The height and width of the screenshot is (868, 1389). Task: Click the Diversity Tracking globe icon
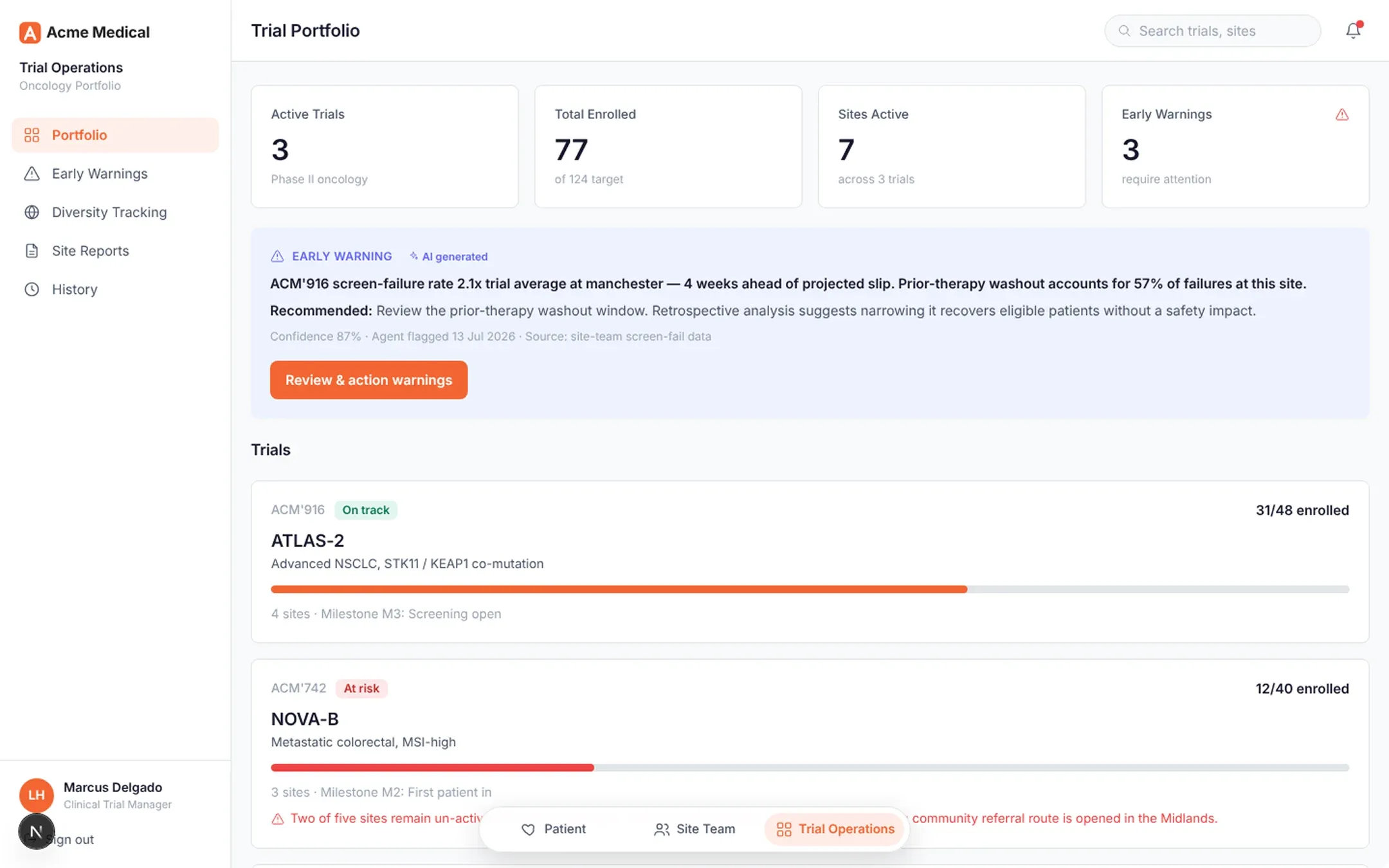tap(32, 212)
